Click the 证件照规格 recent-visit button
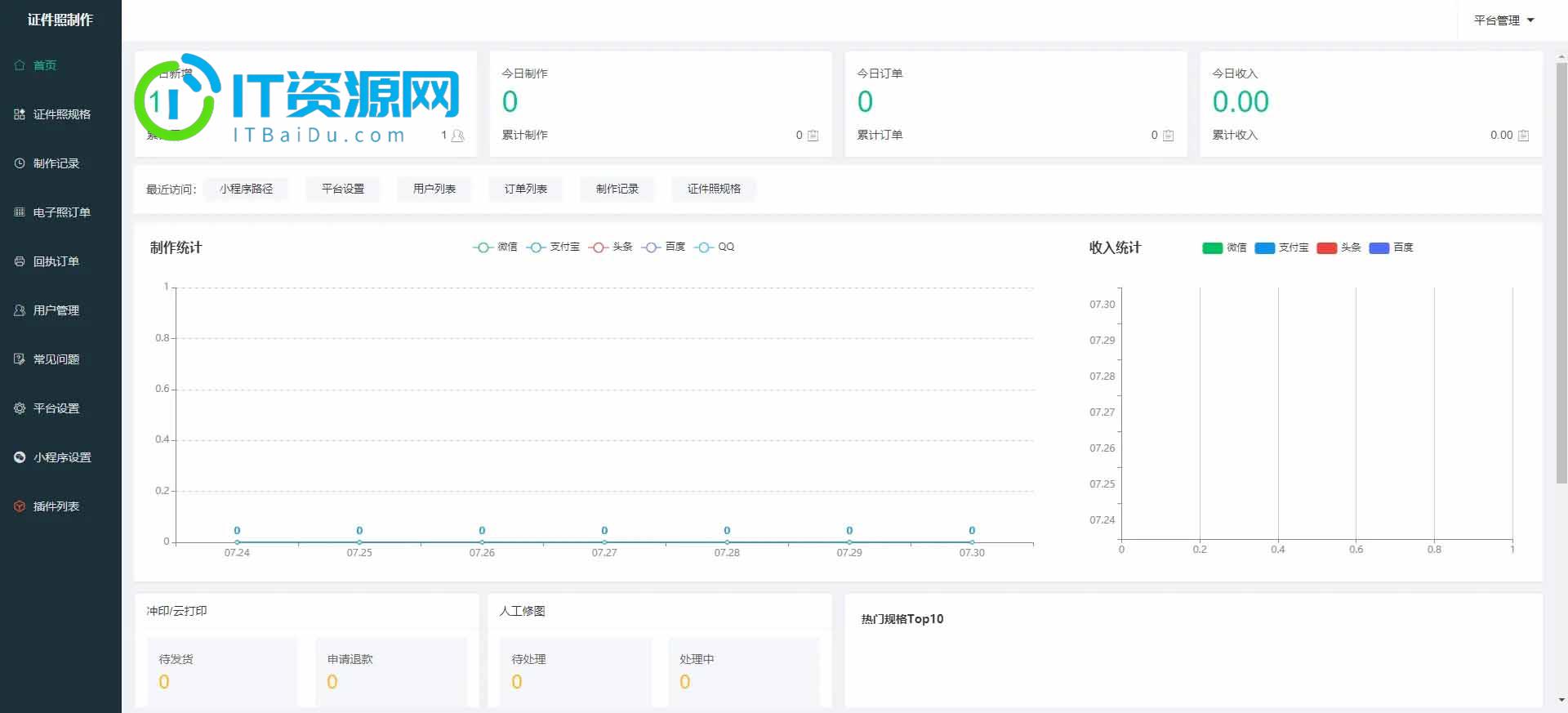The height and width of the screenshot is (713, 1568). coord(714,189)
